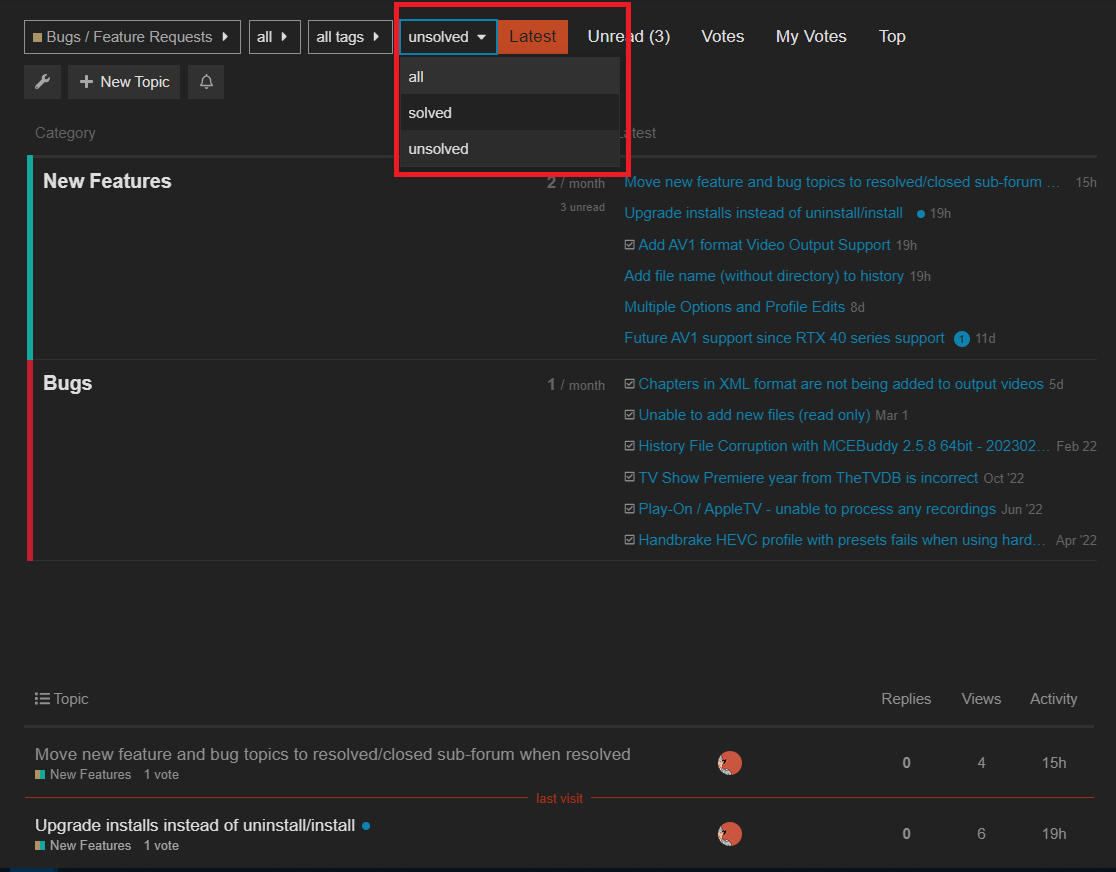Click the list icon beside the Topic column header
1116x872 pixels.
pyautogui.click(x=42, y=699)
